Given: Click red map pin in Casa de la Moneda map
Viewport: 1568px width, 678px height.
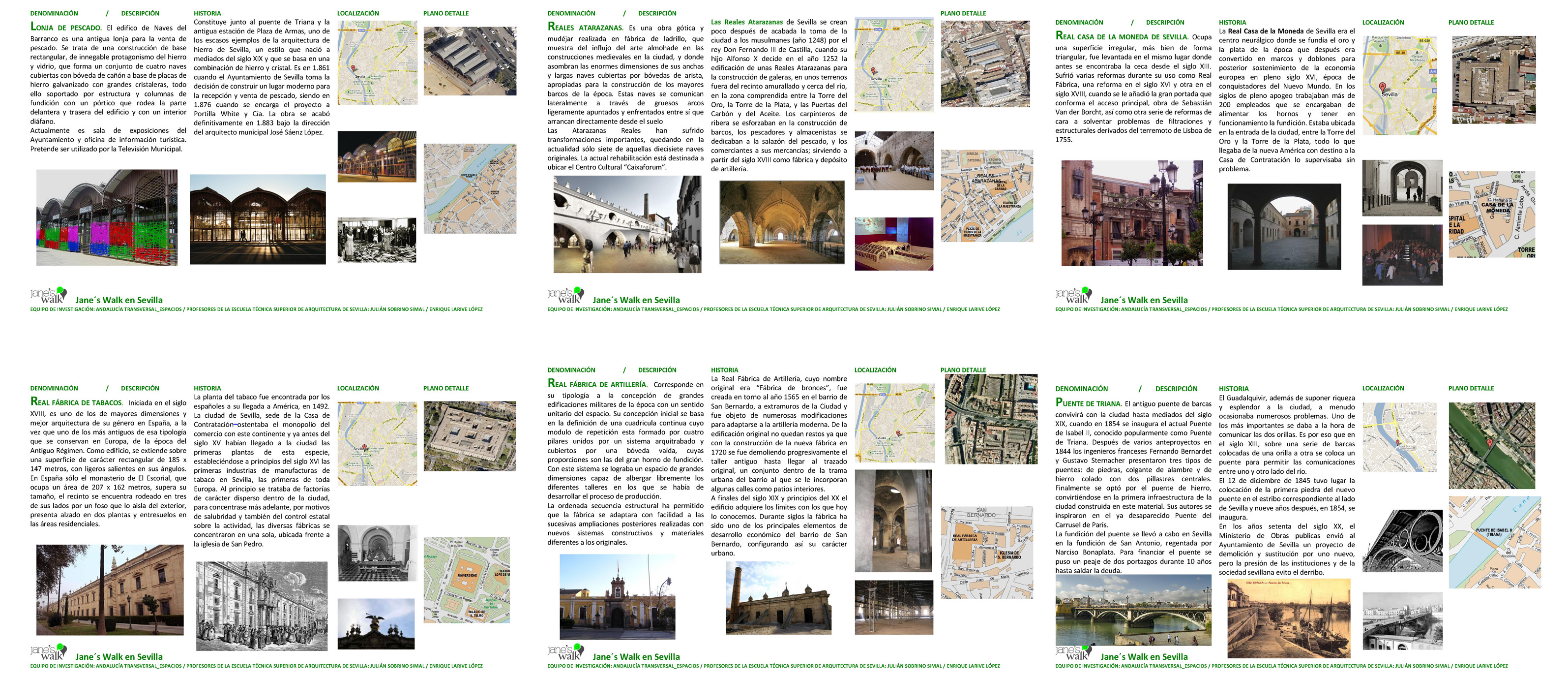Looking at the screenshot, I should tap(1382, 87).
